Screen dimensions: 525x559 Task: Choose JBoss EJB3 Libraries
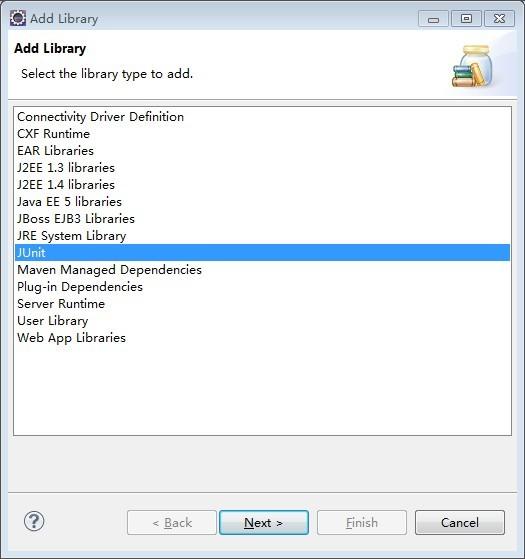point(262,219)
